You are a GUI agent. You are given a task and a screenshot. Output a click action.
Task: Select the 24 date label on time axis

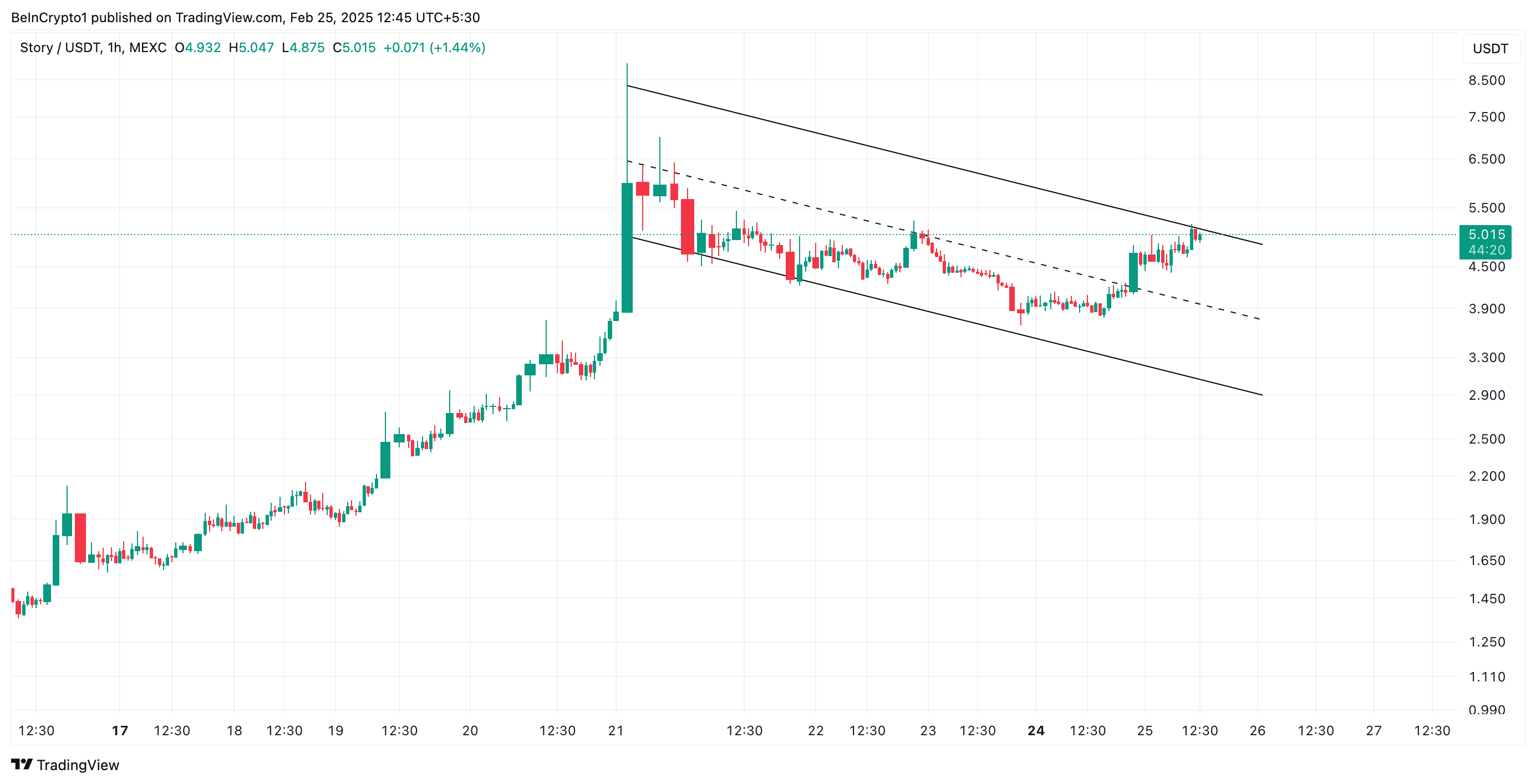coord(1036,730)
